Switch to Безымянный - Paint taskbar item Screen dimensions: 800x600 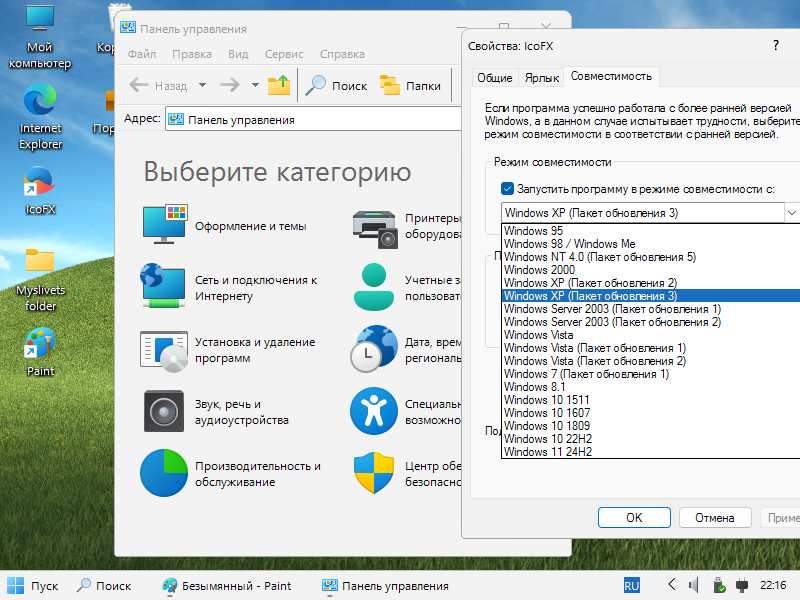pyautogui.click(x=227, y=586)
